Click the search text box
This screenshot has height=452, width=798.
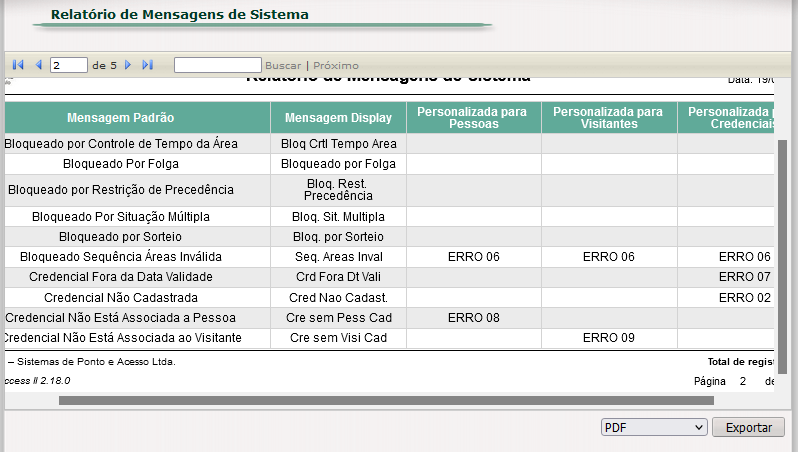218,65
